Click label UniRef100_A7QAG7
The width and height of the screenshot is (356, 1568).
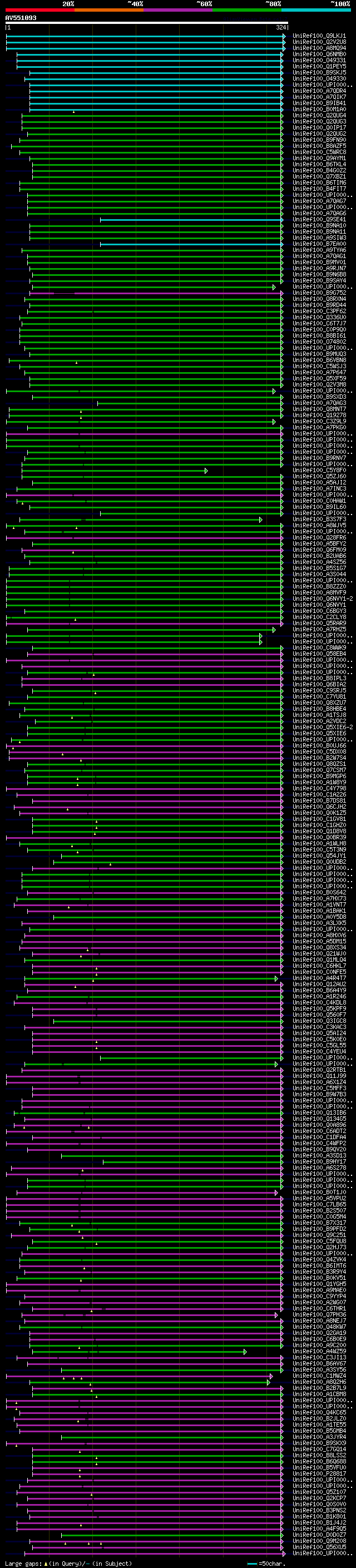(x=319, y=201)
